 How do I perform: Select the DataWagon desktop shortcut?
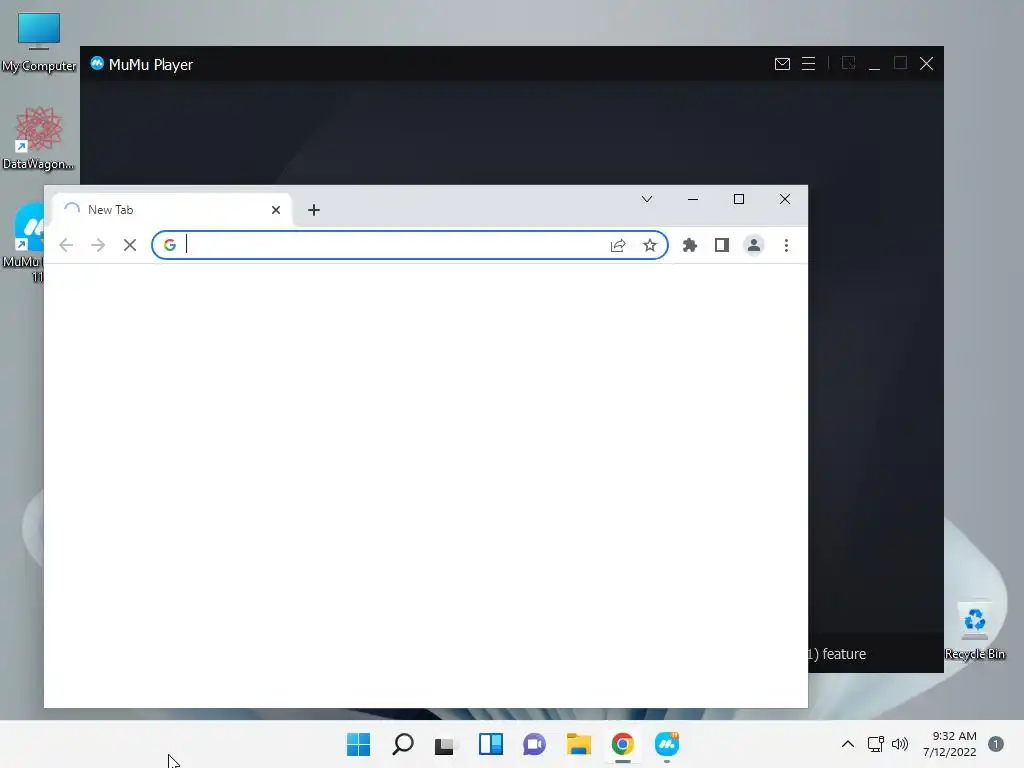tap(38, 138)
